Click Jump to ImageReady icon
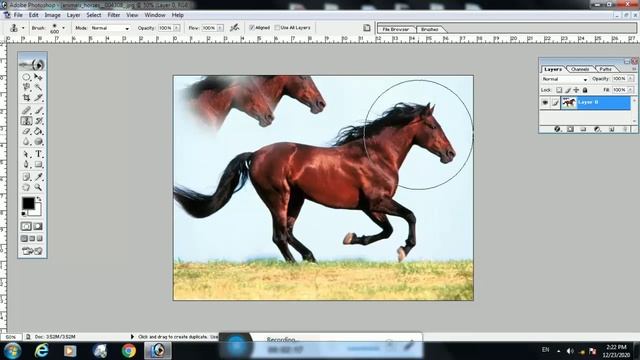This screenshot has height=360, width=640. pos(32,251)
